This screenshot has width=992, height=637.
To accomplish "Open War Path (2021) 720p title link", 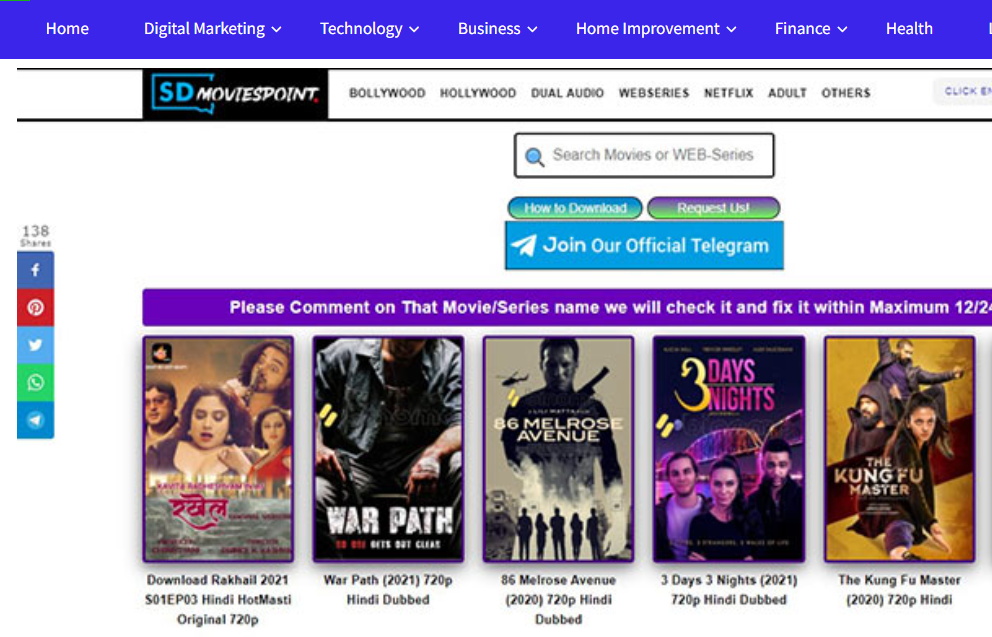I will (388, 590).
